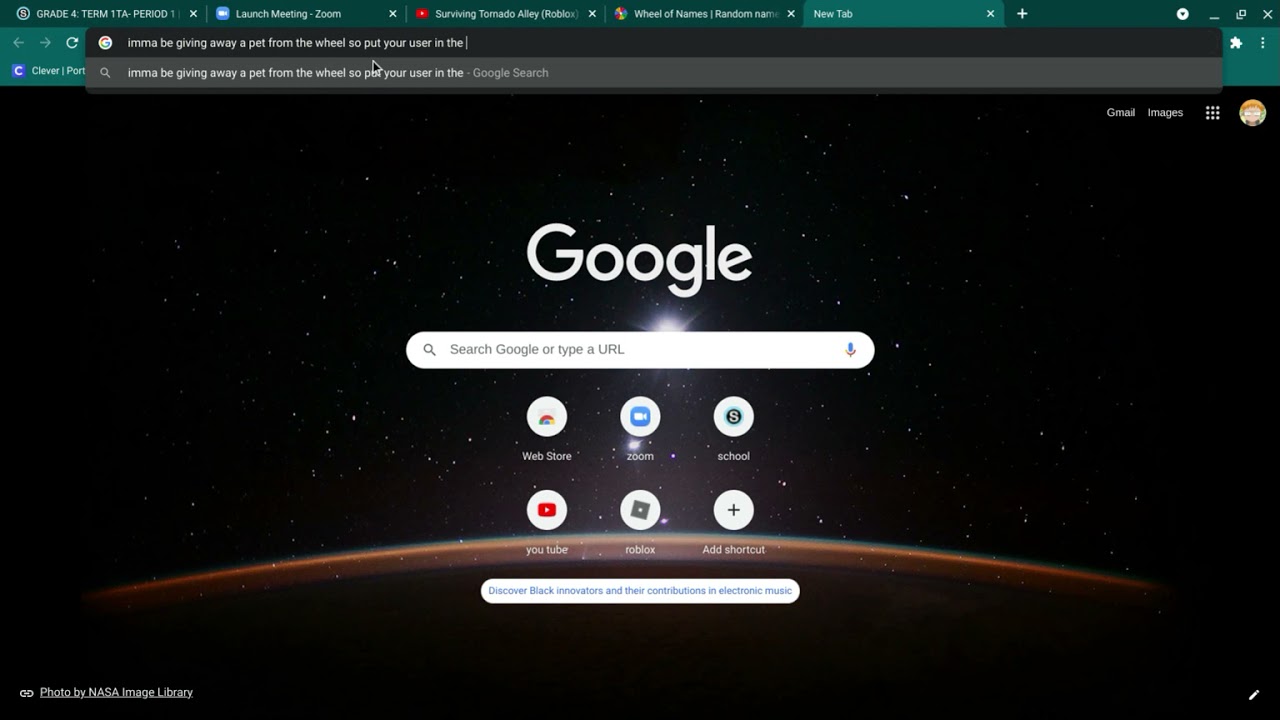Open Discover Black innovators promo link
The width and height of the screenshot is (1280, 720).
[x=640, y=591]
